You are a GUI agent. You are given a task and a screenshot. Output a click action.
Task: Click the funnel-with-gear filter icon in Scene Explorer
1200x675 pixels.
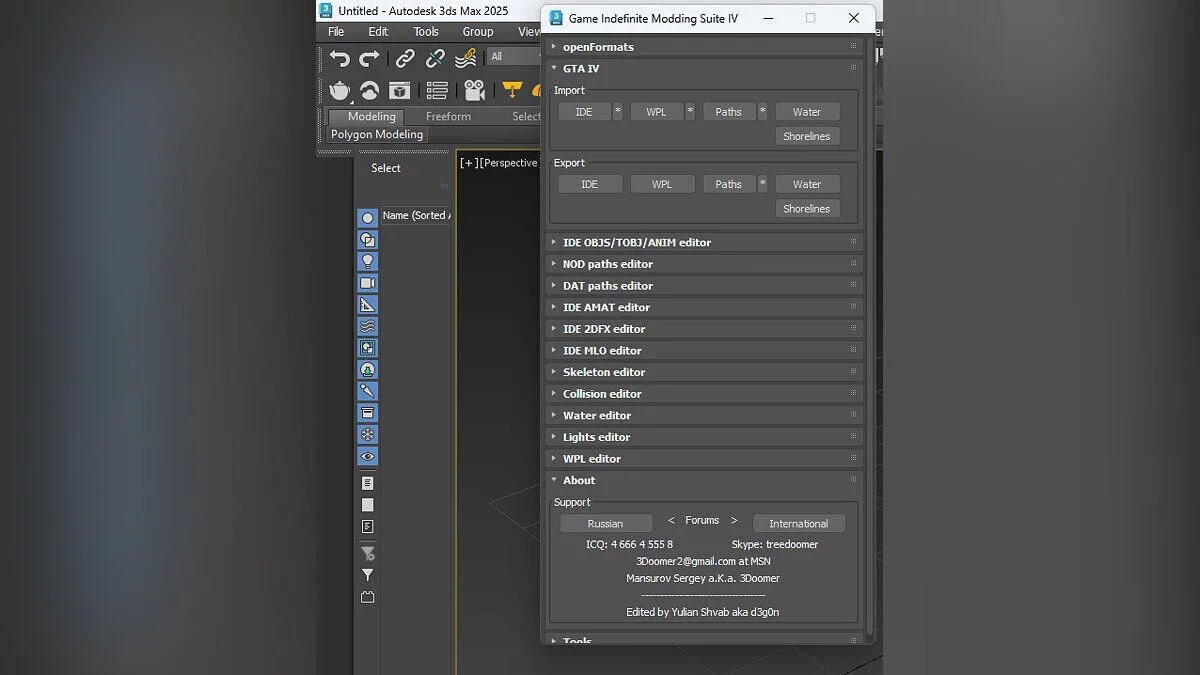368,553
